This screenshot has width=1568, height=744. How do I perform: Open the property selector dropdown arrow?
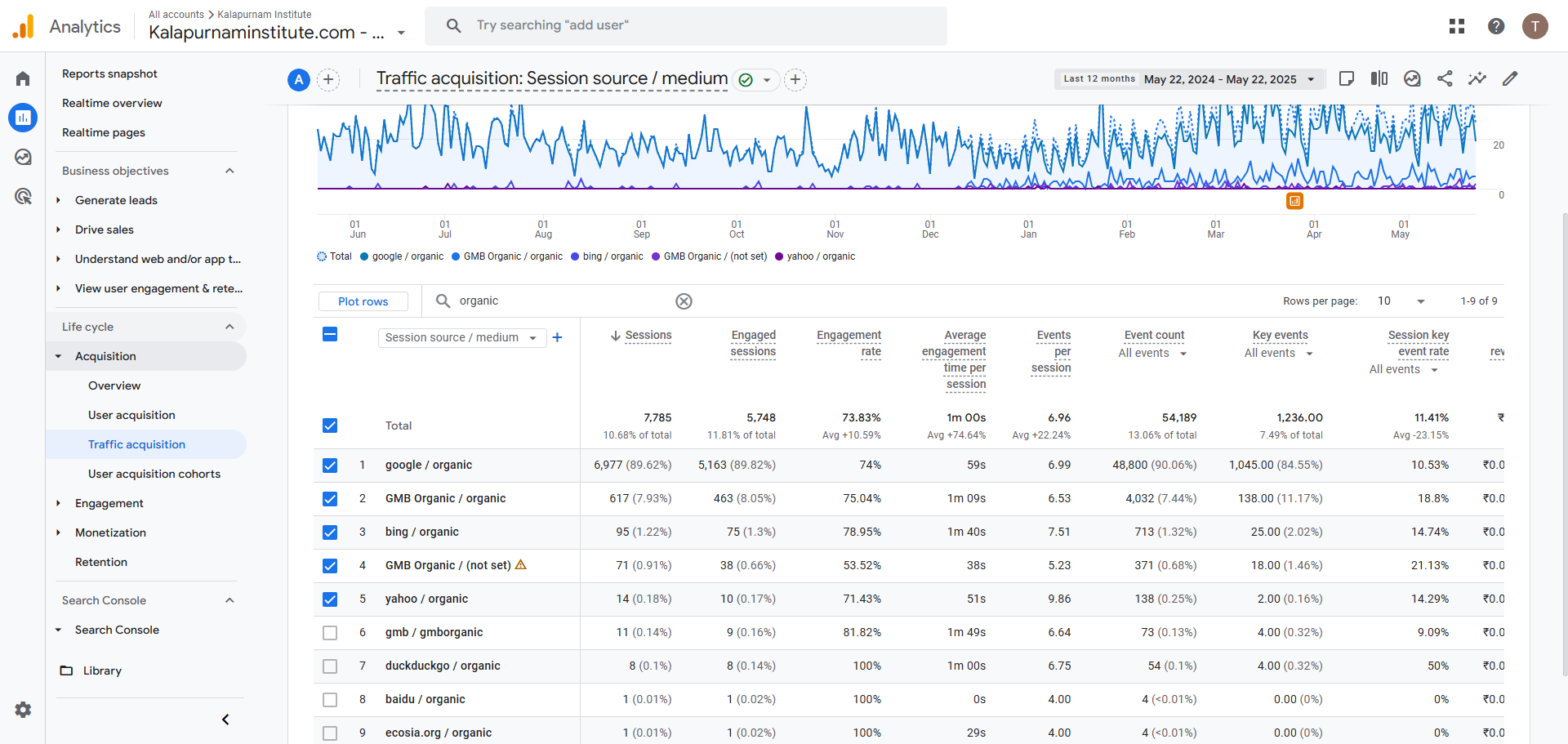401,33
